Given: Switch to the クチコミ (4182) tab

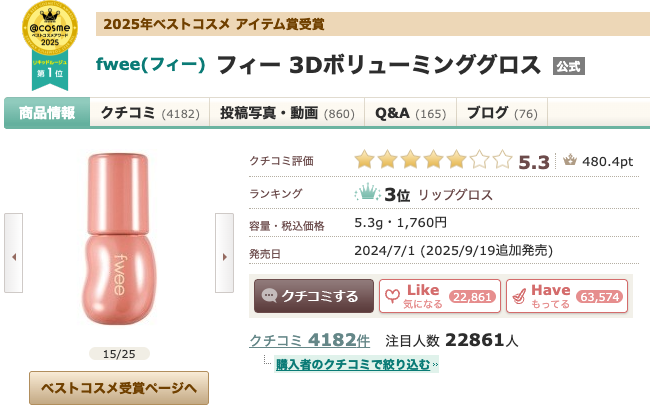Looking at the screenshot, I should (x=149, y=113).
